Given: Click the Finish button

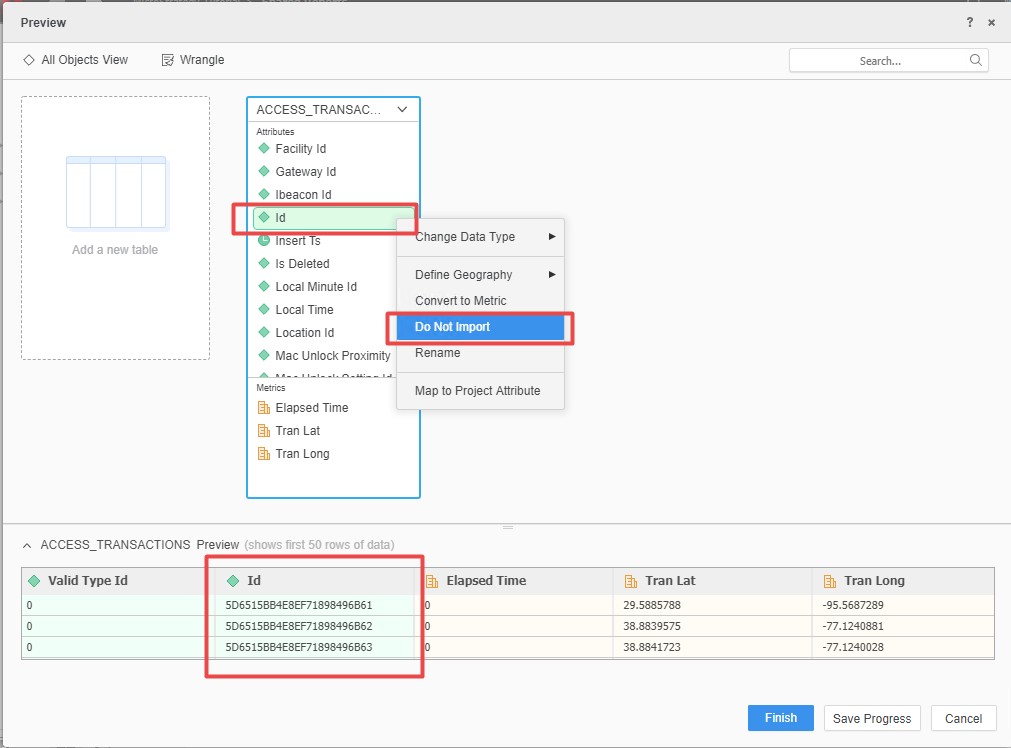Looking at the screenshot, I should [x=780, y=717].
